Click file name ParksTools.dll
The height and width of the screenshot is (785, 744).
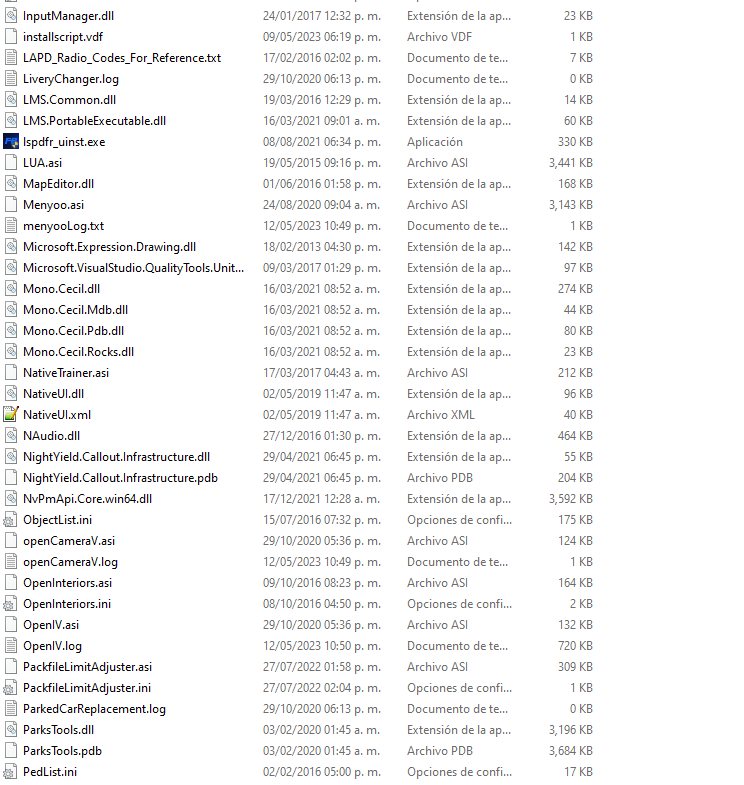point(59,730)
